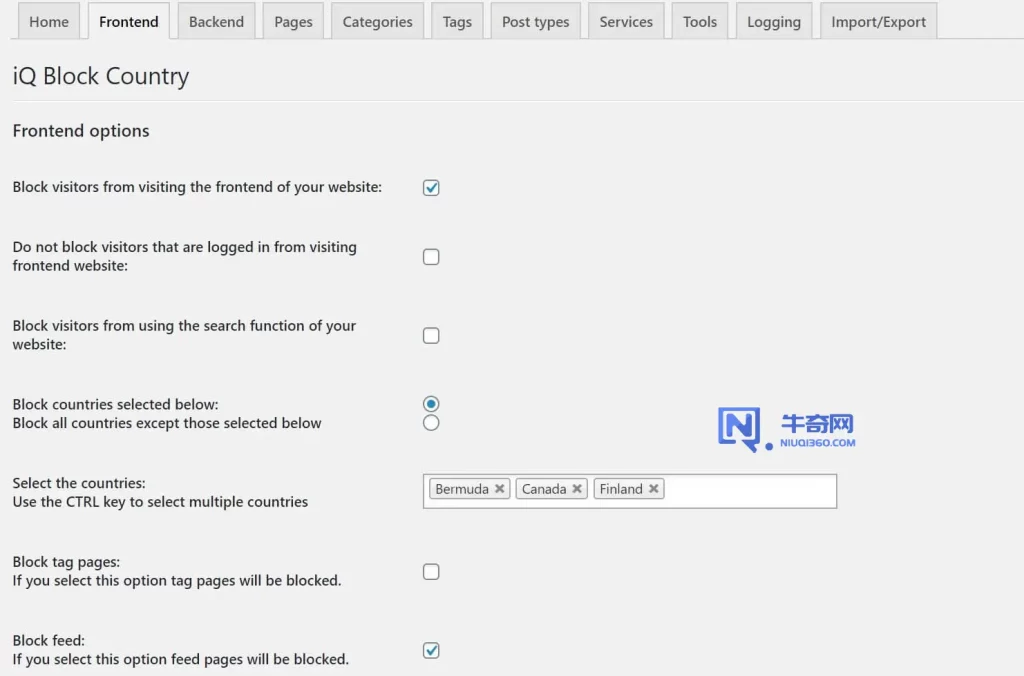
Task: Open the Services tab
Action: 626,20
